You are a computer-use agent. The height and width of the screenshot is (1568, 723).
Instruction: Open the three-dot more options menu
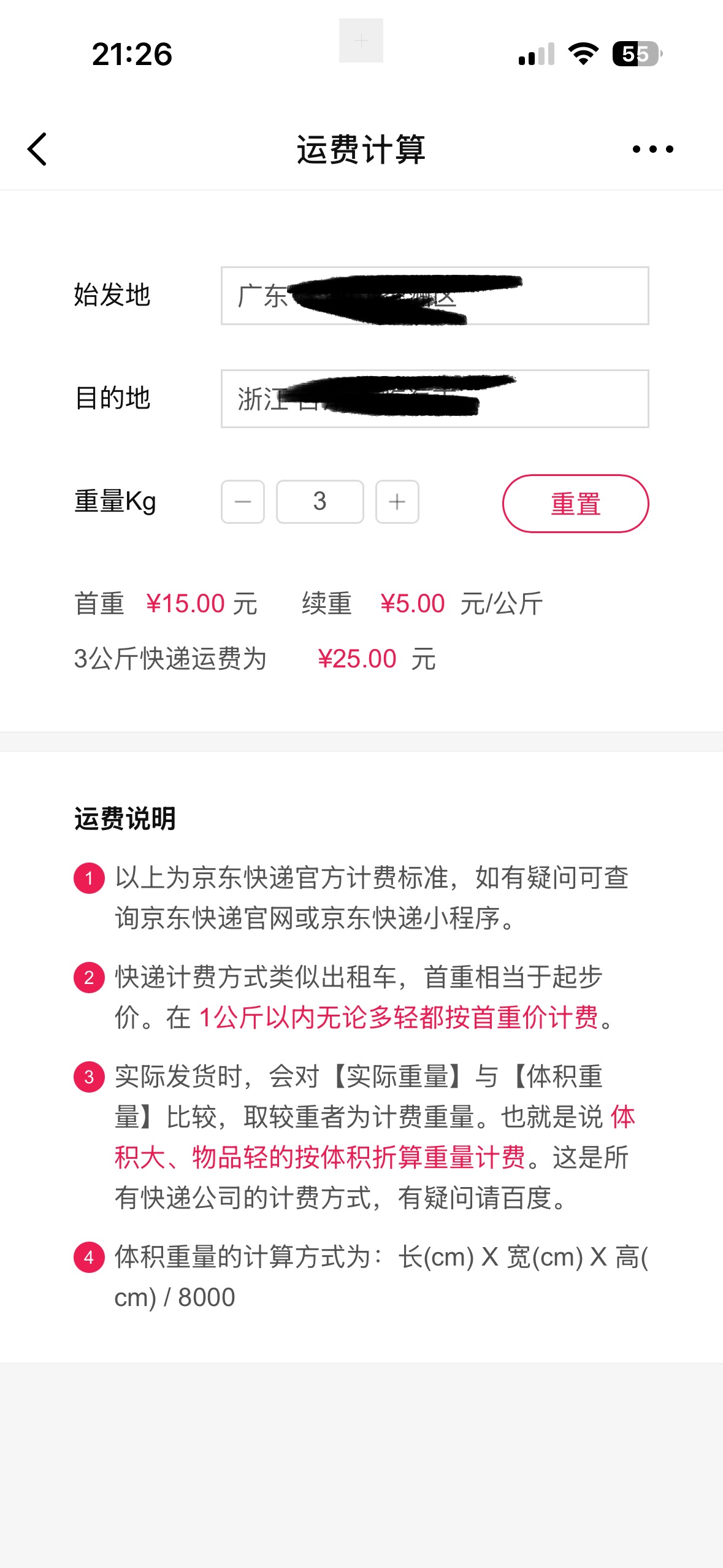(652, 149)
